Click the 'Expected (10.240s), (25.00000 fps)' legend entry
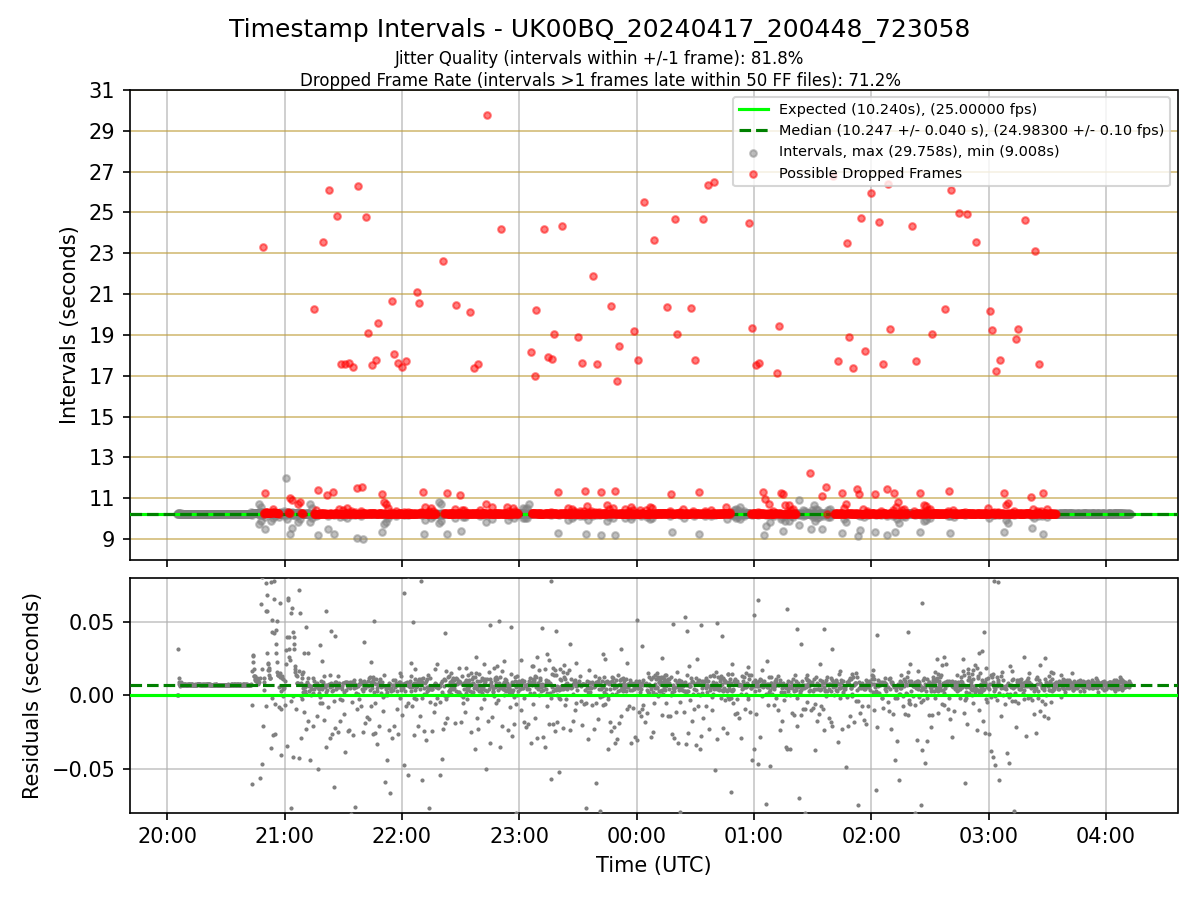Screen dimensions: 1200x900 pyautogui.click(x=907, y=109)
